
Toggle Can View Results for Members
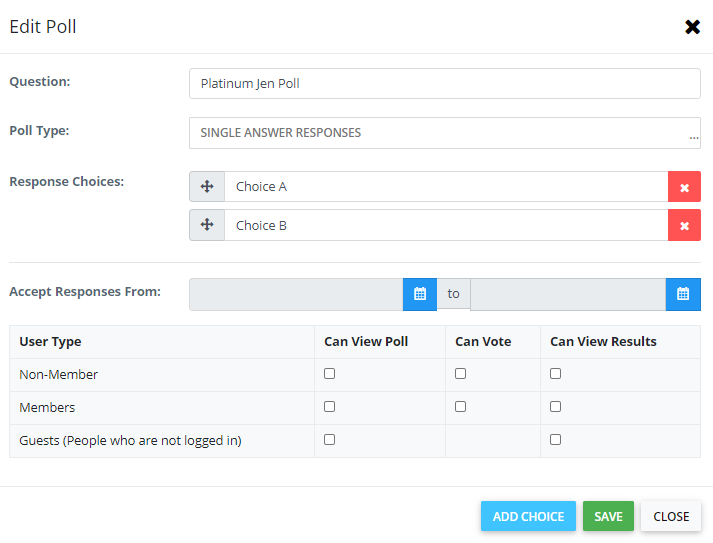pyautogui.click(x=556, y=407)
